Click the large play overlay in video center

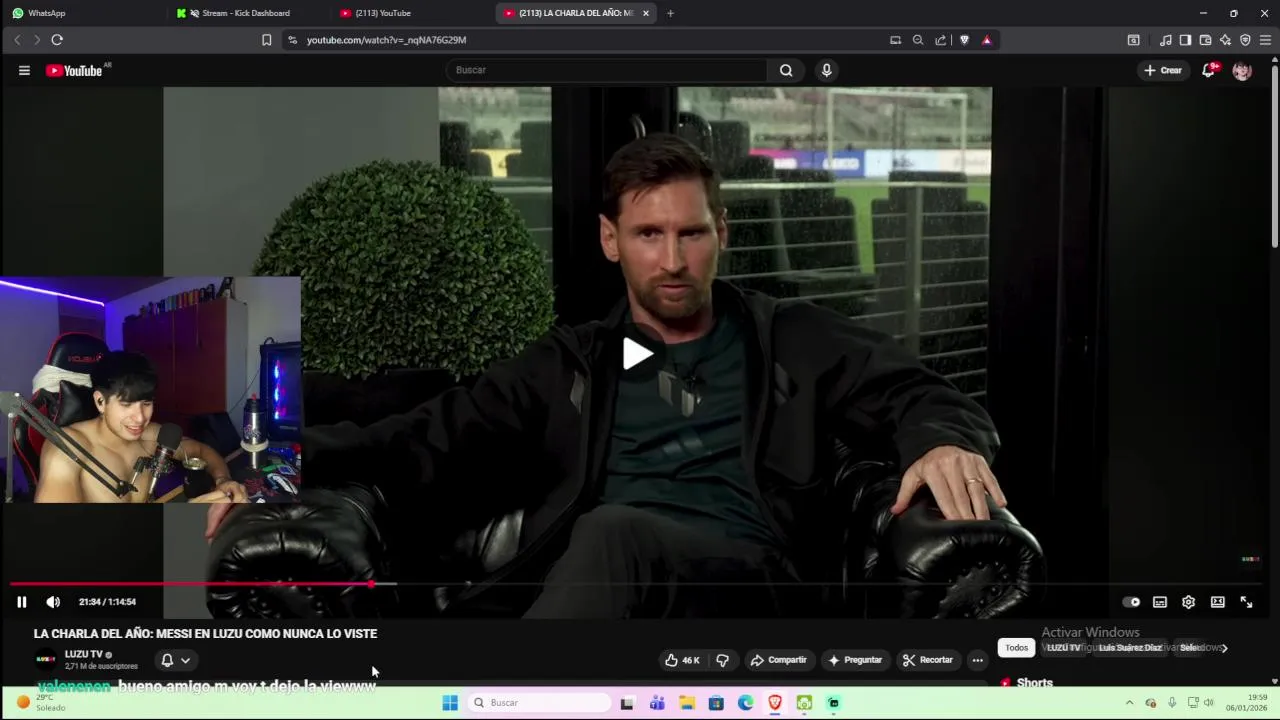[x=638, y=353]
